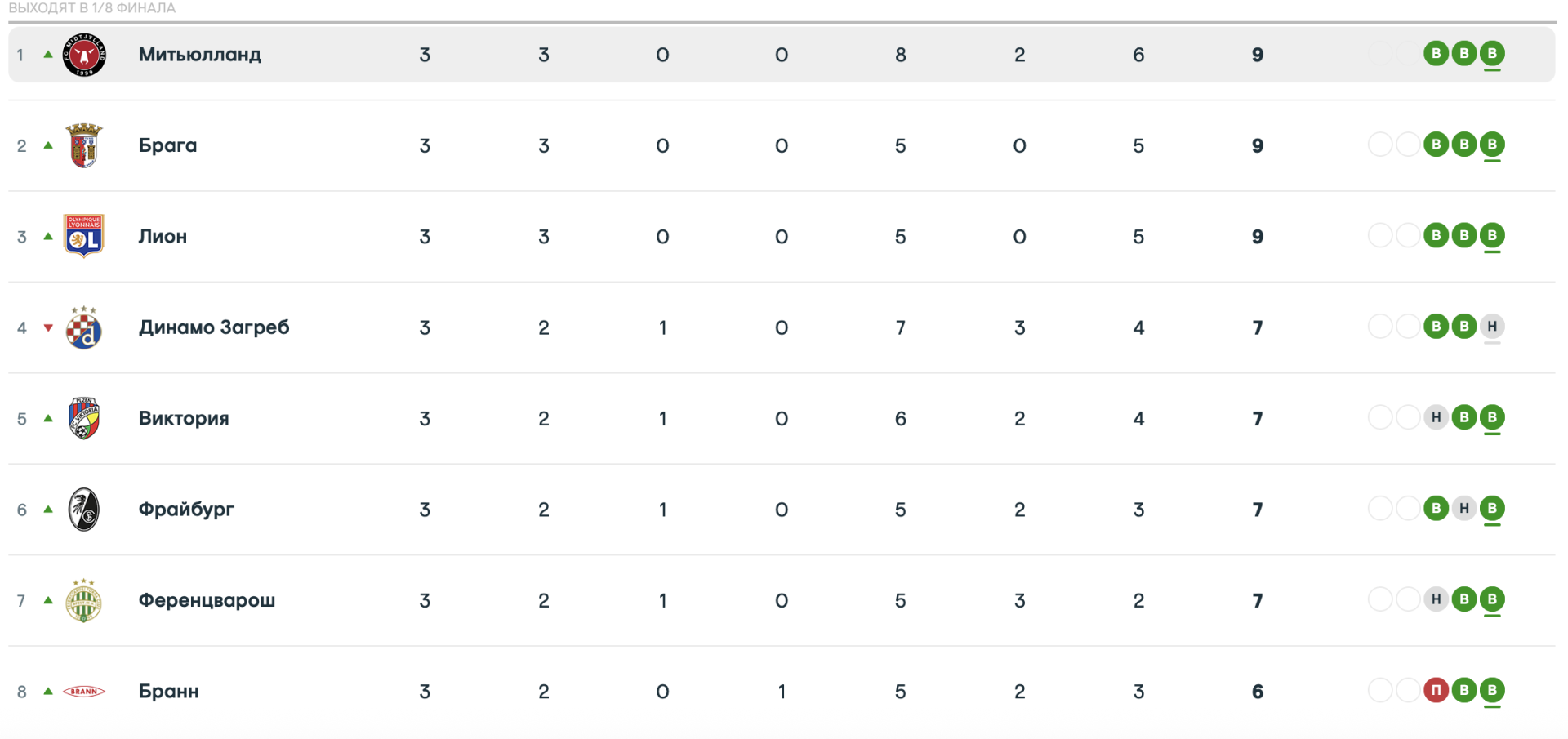Click the Ferencvaros club crest
Viewport: 1568px width, 739px height.
[x=84, y=600]
